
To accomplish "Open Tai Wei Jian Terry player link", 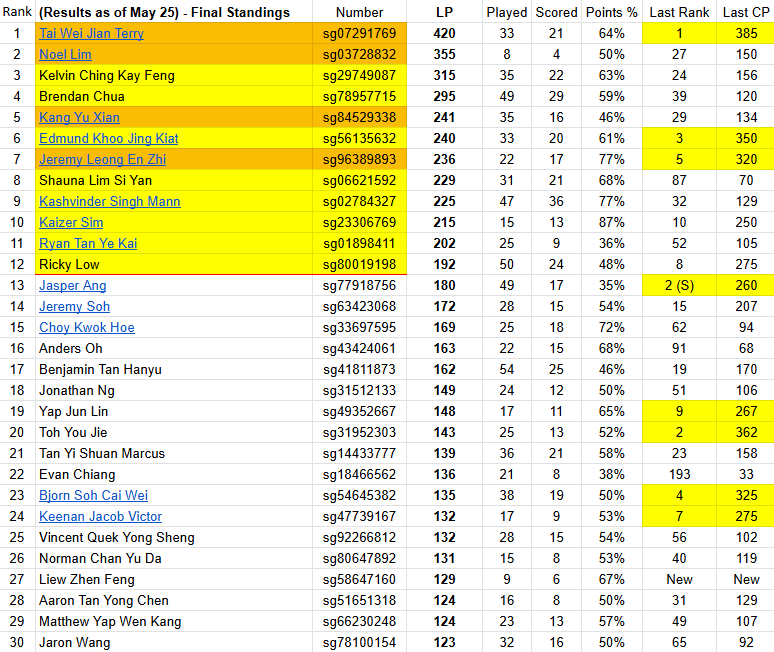I will [x=91, y=34].
